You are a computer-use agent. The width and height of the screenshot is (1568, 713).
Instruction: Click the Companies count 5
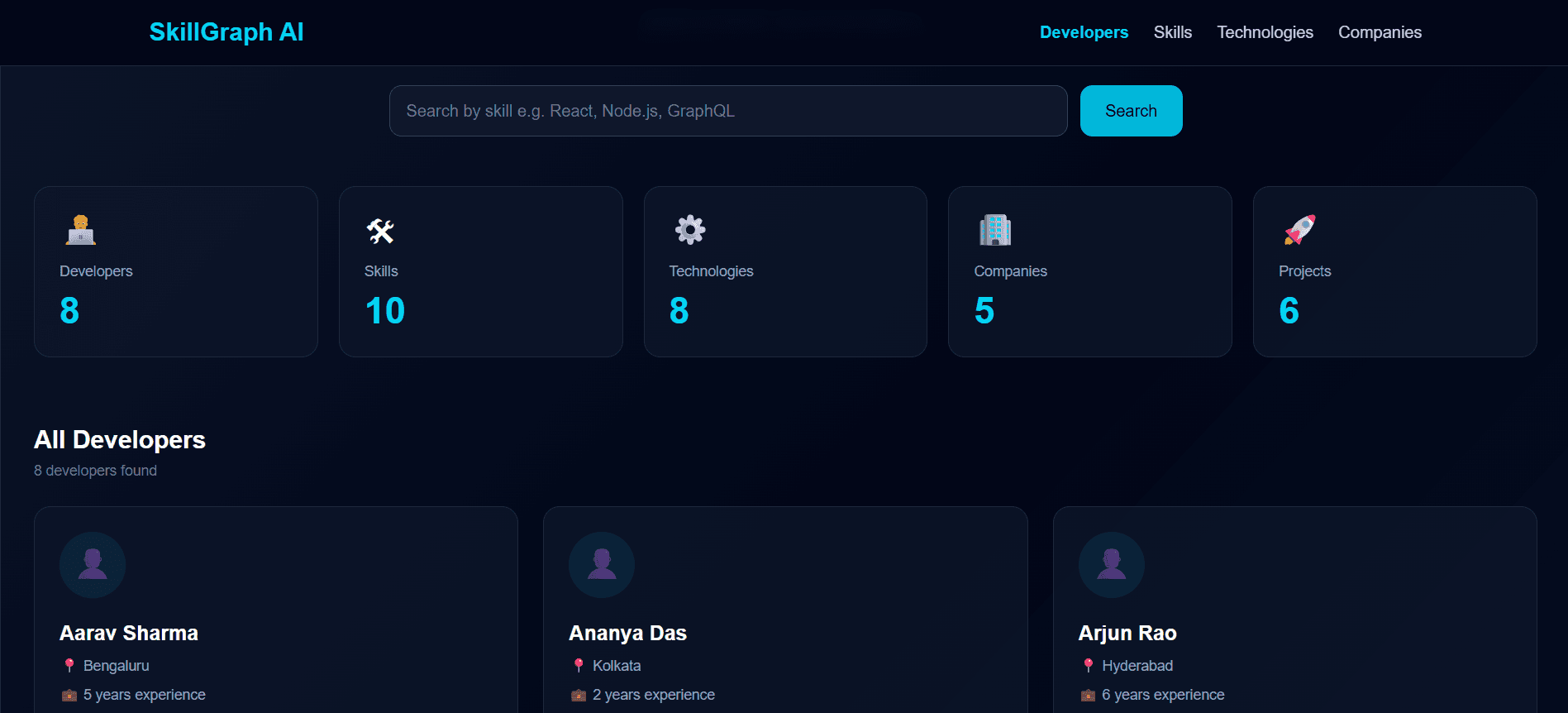coord(984,311)
